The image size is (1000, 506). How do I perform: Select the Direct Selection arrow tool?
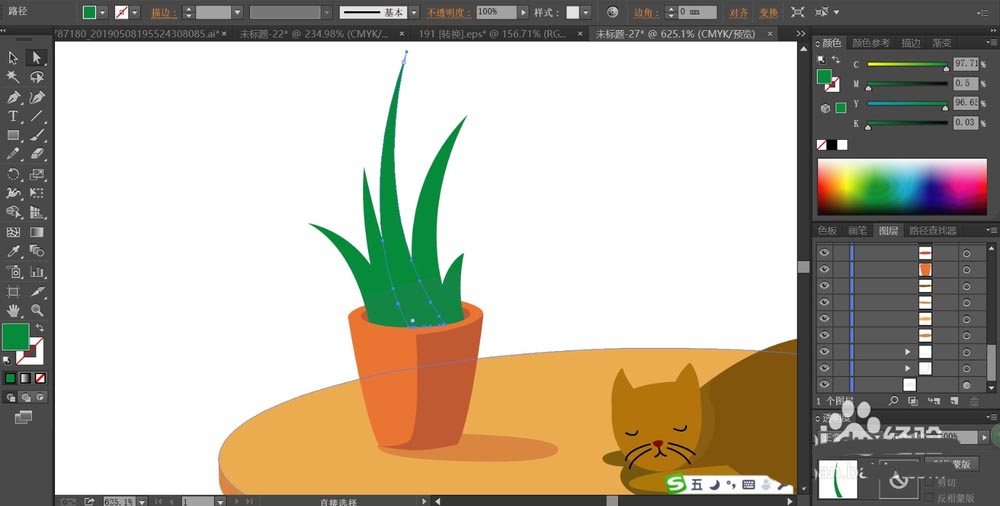pyautogui.click(x=36, y=58)
